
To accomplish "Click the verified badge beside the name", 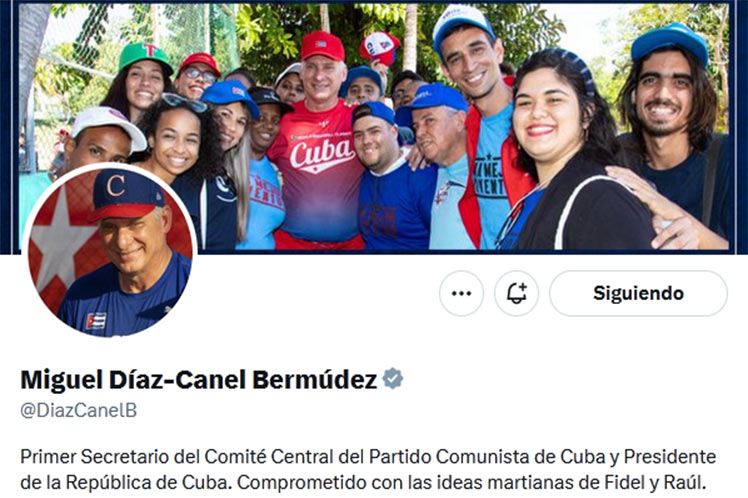I will coord(393,379).
